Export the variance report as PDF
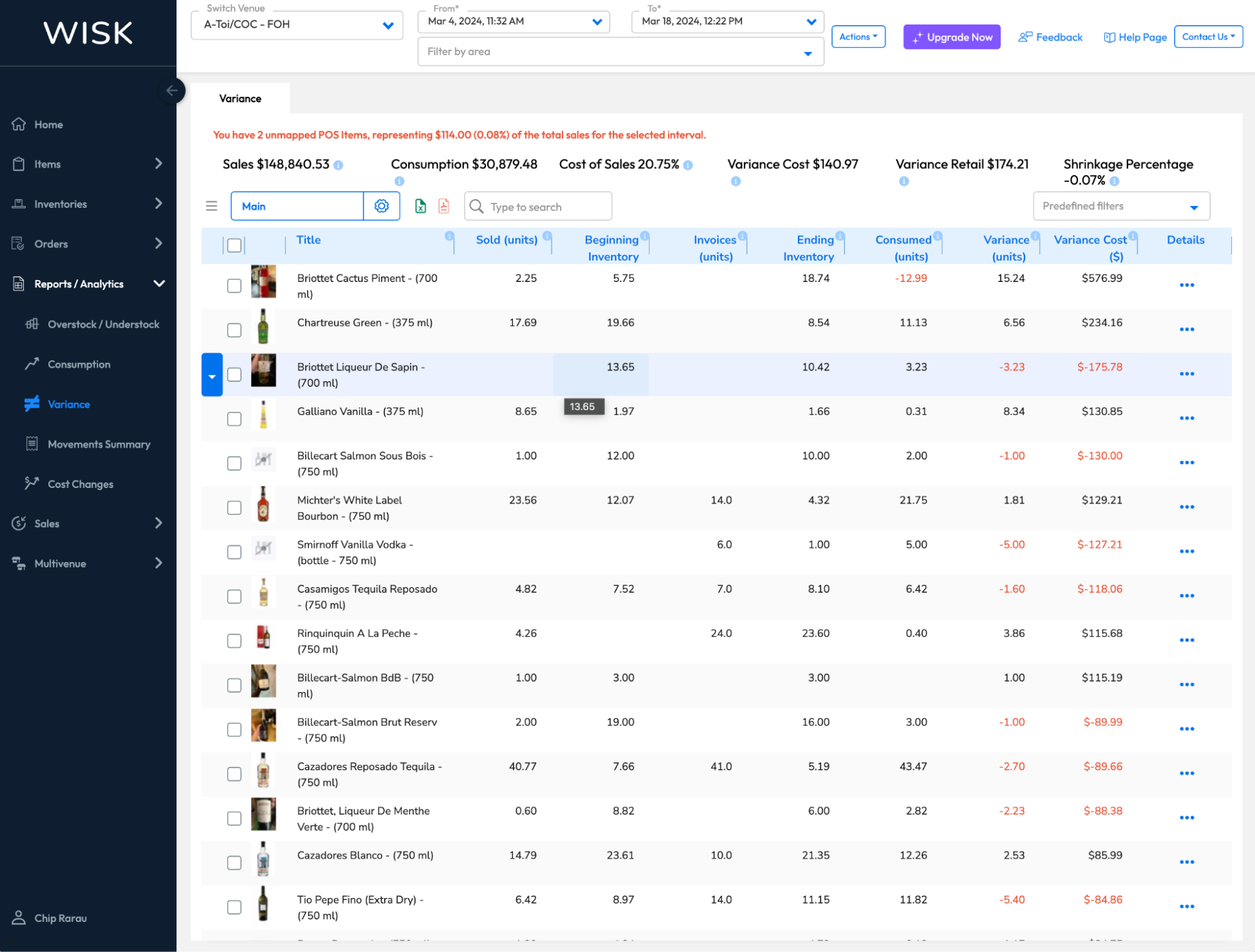The width and height of the screenshot is (1255, 952). tap(444, 206)
